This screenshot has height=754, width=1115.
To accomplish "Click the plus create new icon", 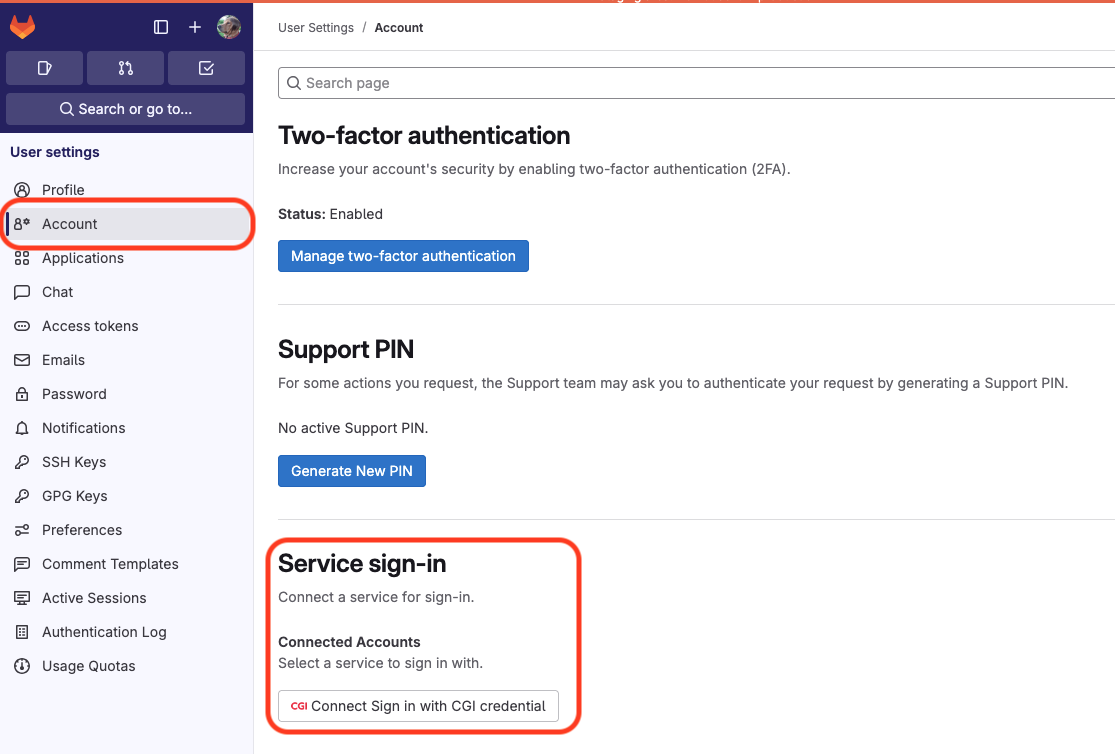I will pyautogui.click(x=195, y=27).
